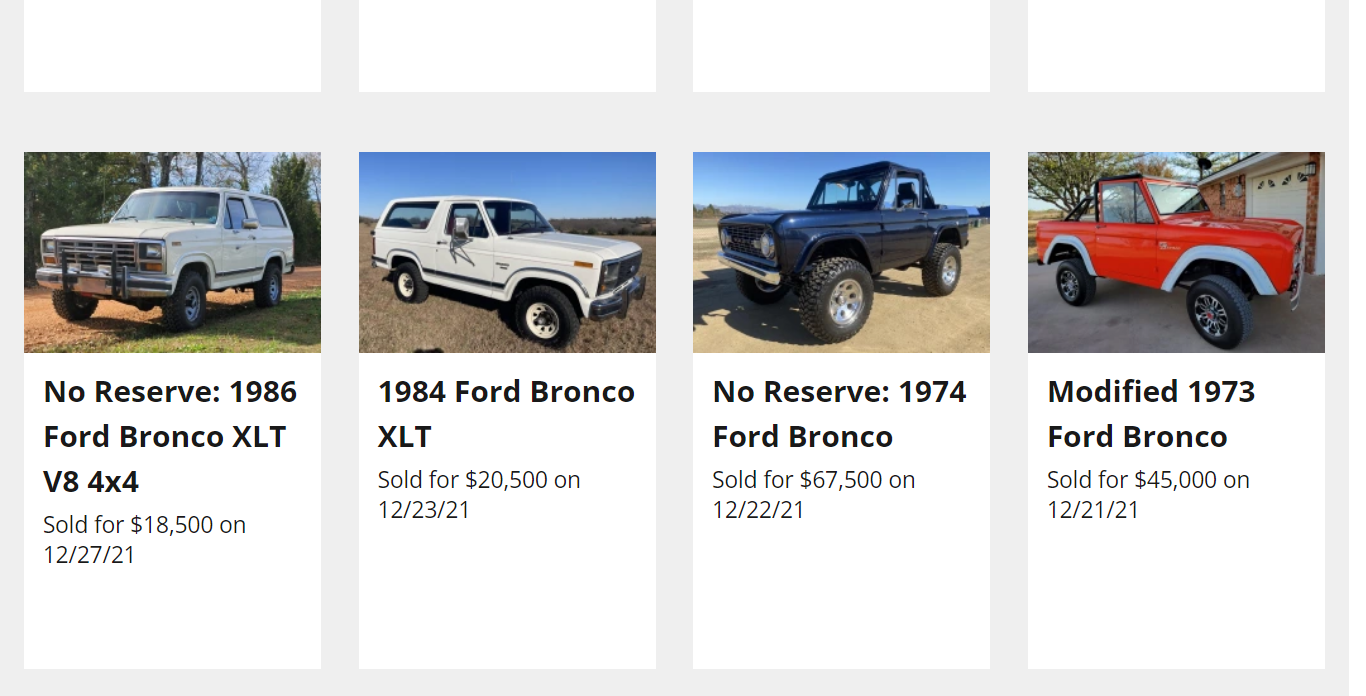Viewport: 1366px width, 696px height.
Task: Click the partial card above the Modified 1973 Bronco
Action: click(x=1176, y=45)
